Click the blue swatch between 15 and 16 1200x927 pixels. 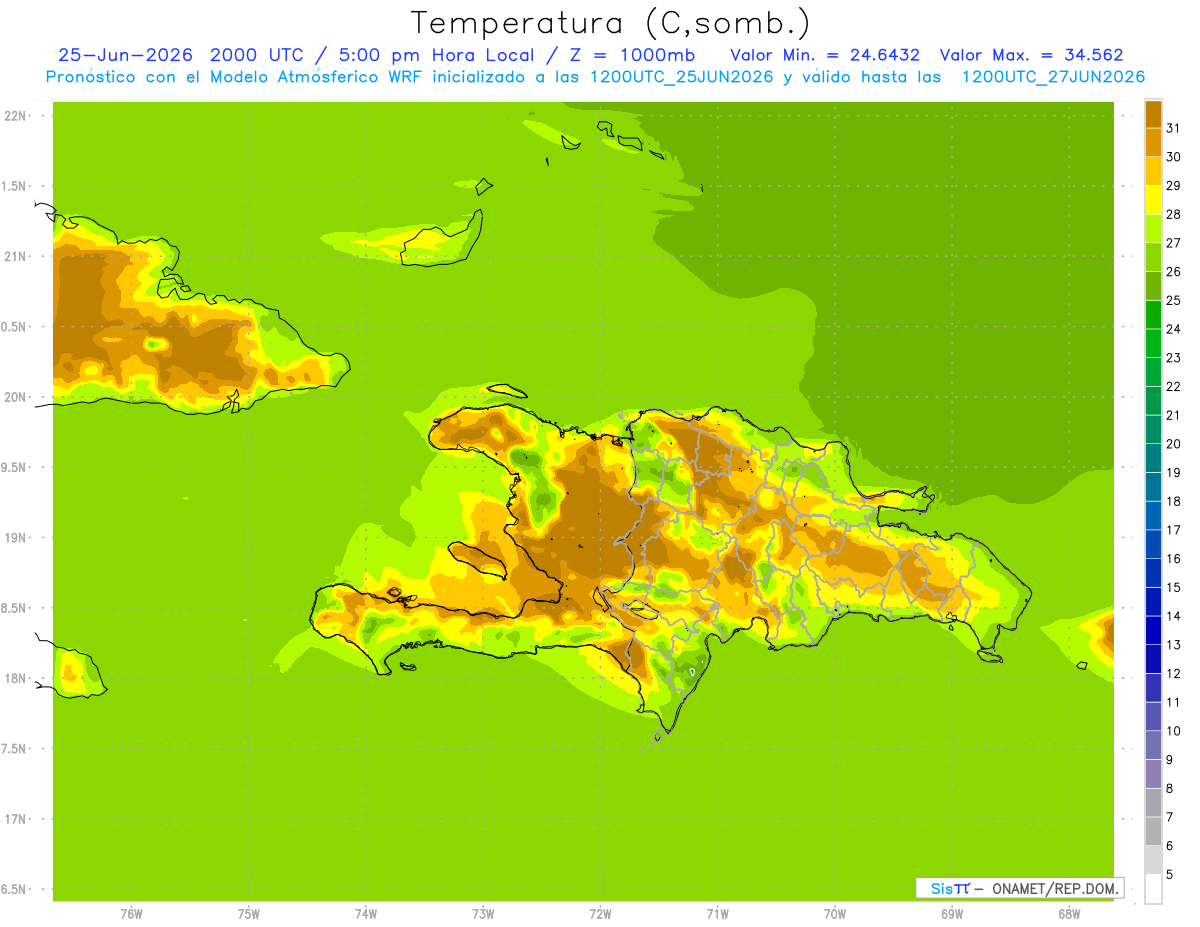pos(1153,573)
